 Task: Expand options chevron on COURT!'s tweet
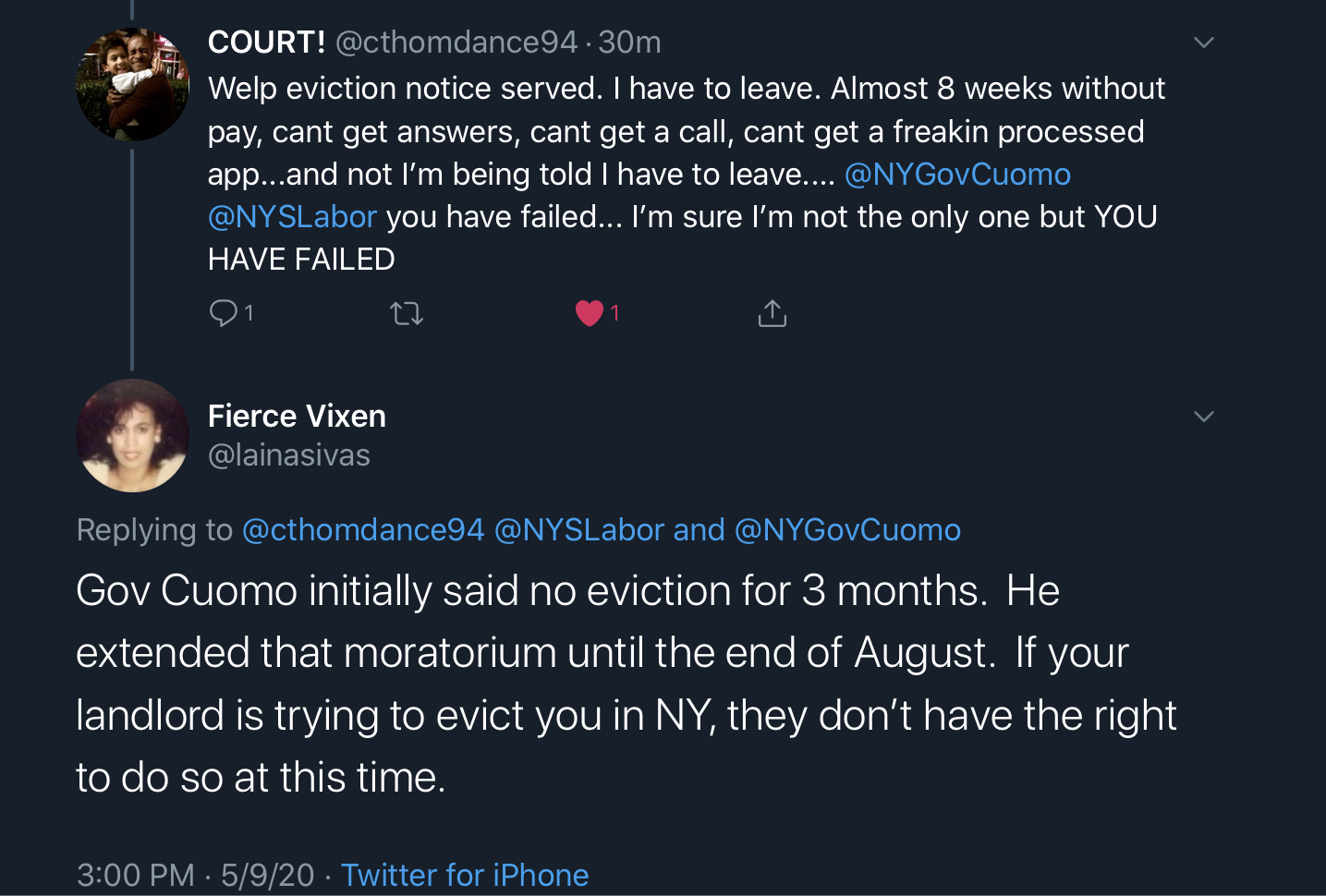coord(1203,42)
